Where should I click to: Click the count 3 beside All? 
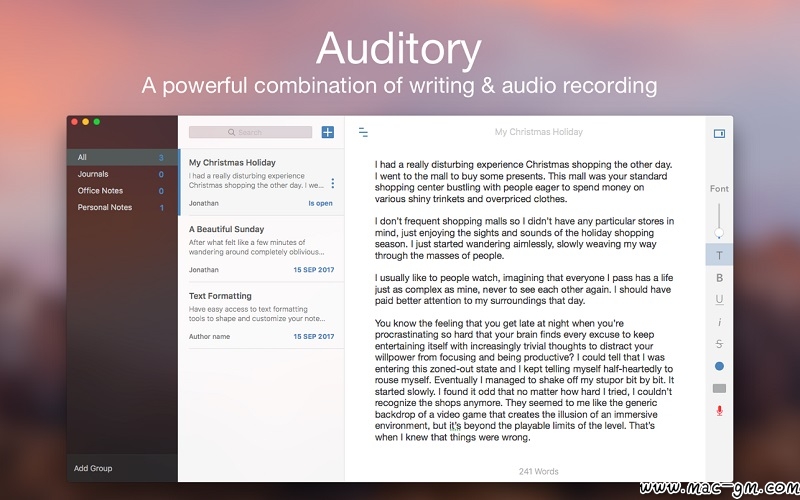[x=161, y=158]
